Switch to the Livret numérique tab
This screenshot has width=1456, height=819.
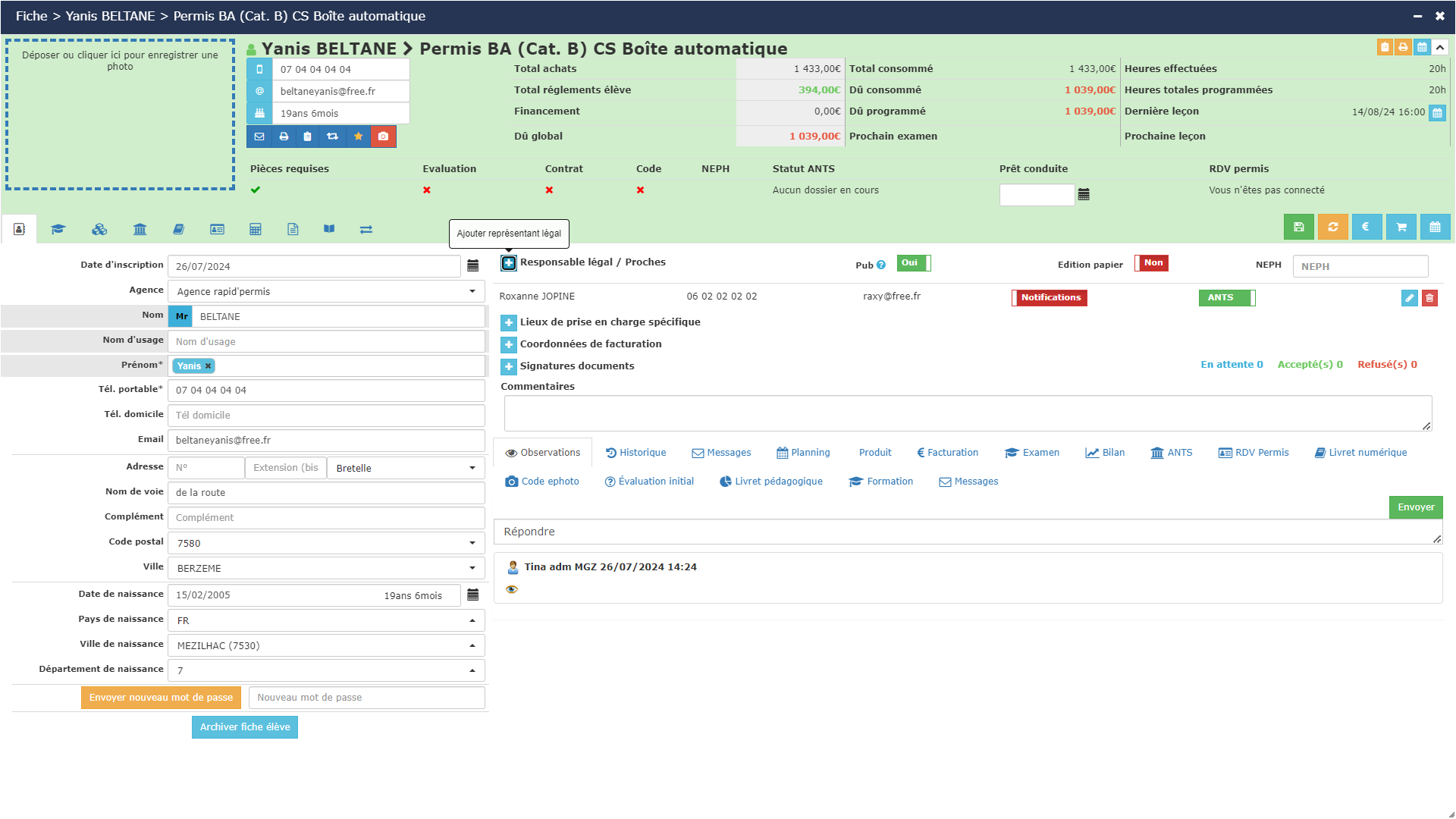point(1360,453)
